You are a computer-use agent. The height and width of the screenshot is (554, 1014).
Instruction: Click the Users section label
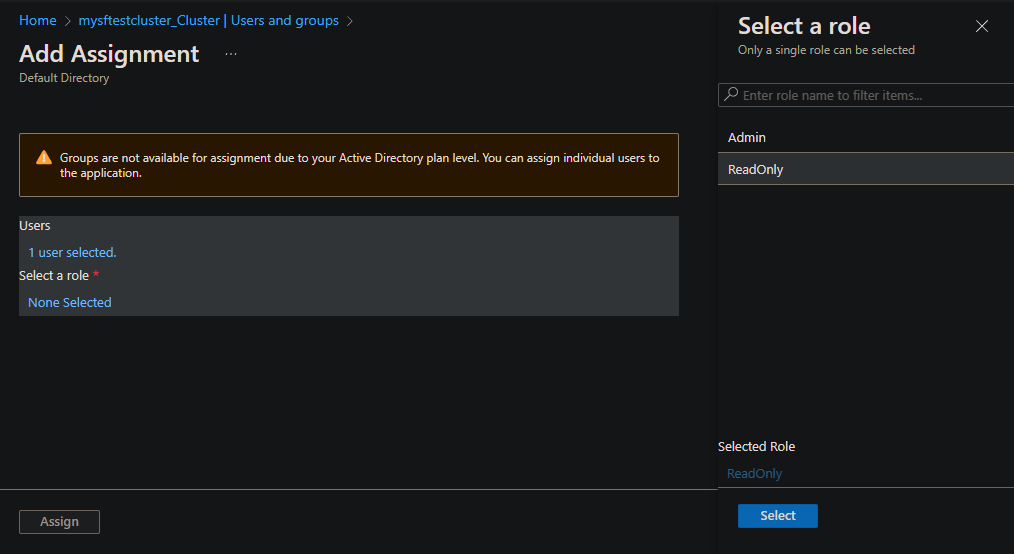[35, 226]
